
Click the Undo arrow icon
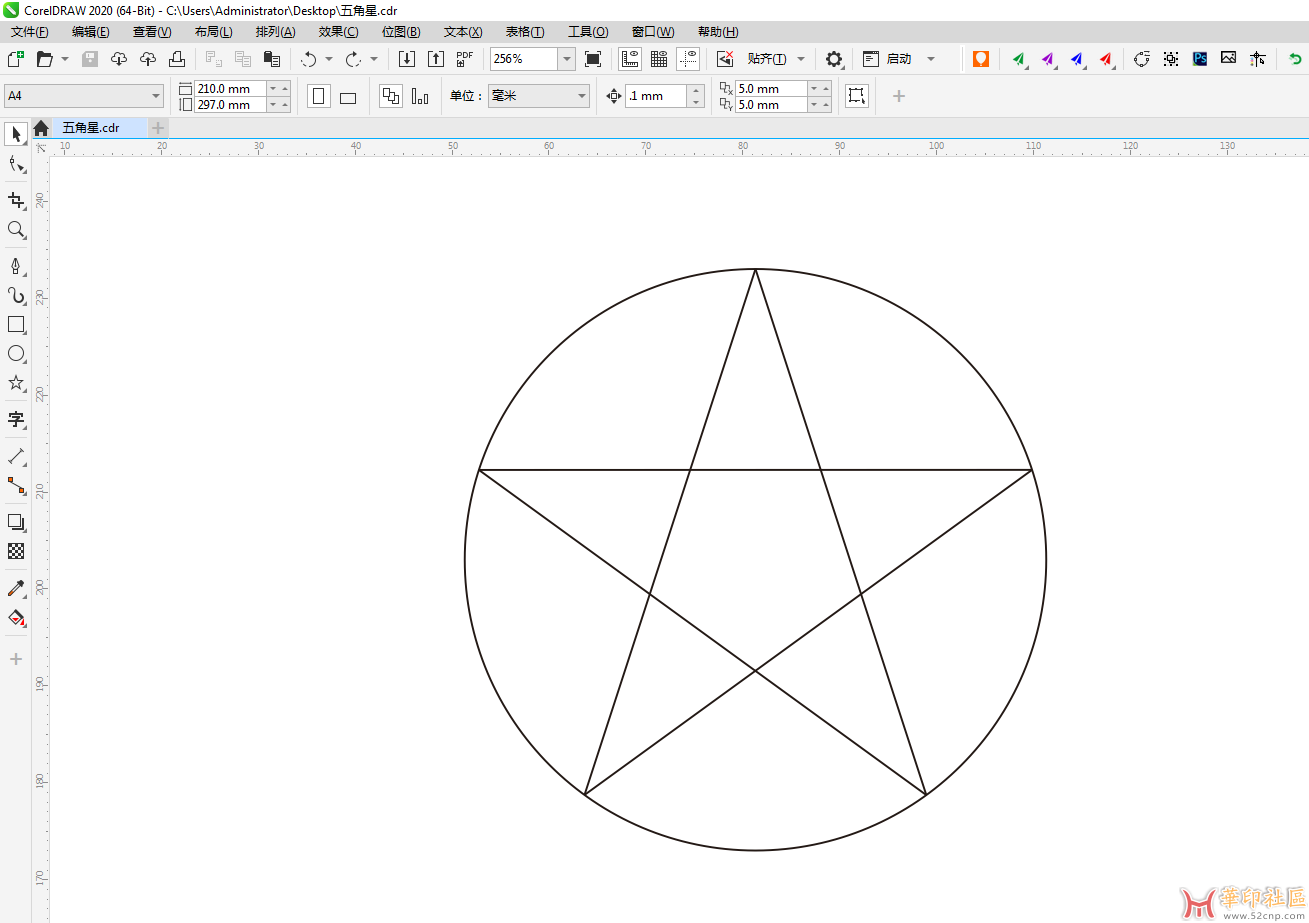pyautogui.click(x=309, y=59)
